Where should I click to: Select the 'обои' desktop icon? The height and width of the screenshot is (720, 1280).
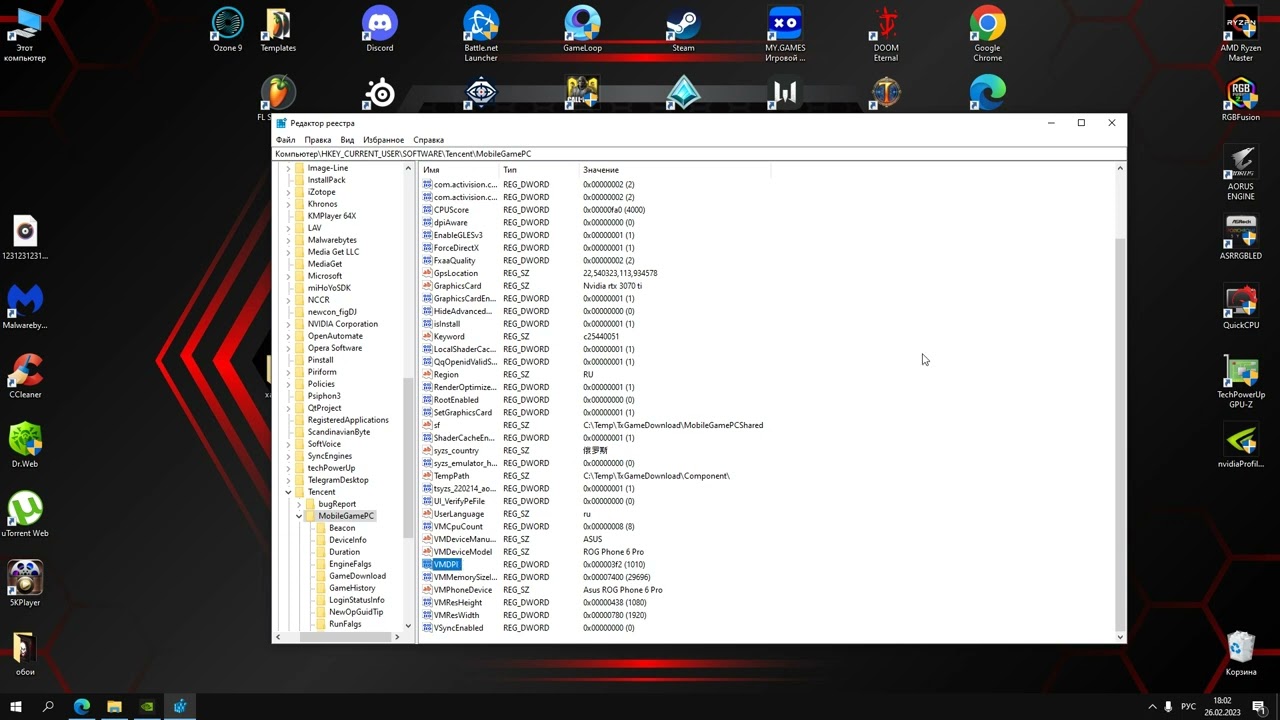[25, 654]
